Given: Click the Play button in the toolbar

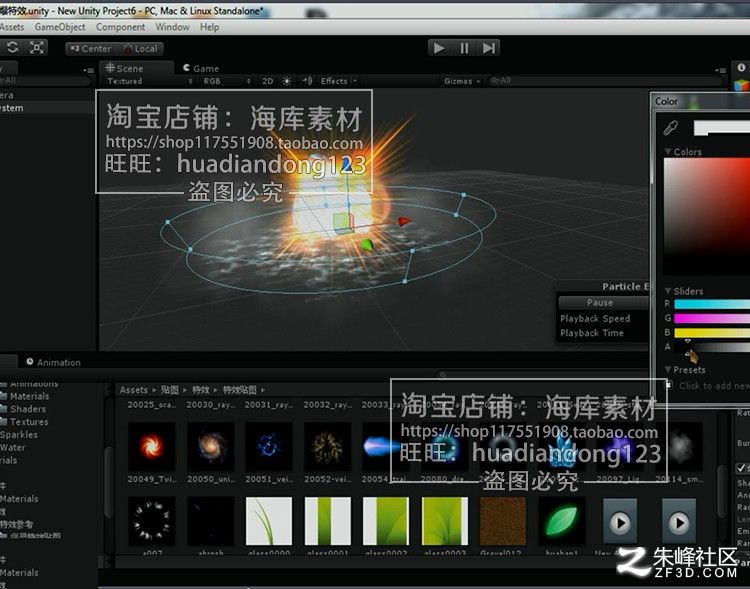Looking at the screenshot, I should click(x=439, y=48).
